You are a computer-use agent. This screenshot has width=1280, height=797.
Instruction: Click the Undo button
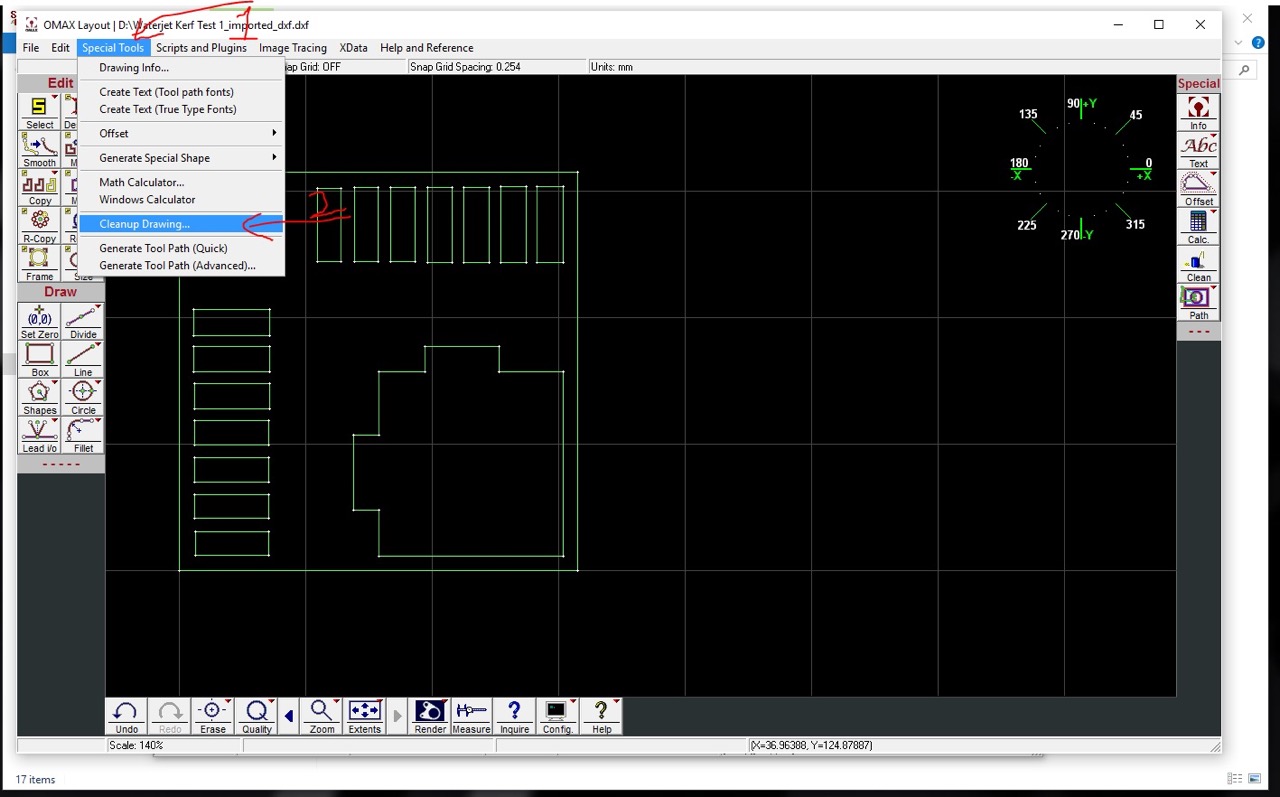[x=126, y=716]
